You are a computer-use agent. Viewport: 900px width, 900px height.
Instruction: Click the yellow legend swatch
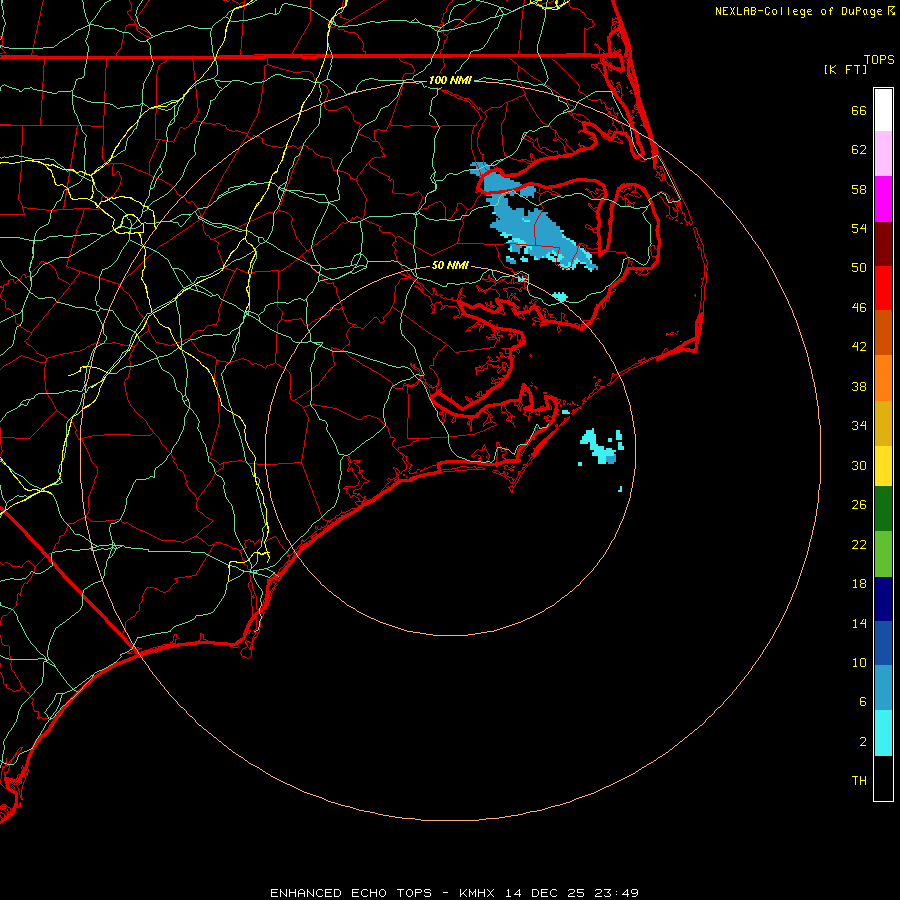point(883,466)
